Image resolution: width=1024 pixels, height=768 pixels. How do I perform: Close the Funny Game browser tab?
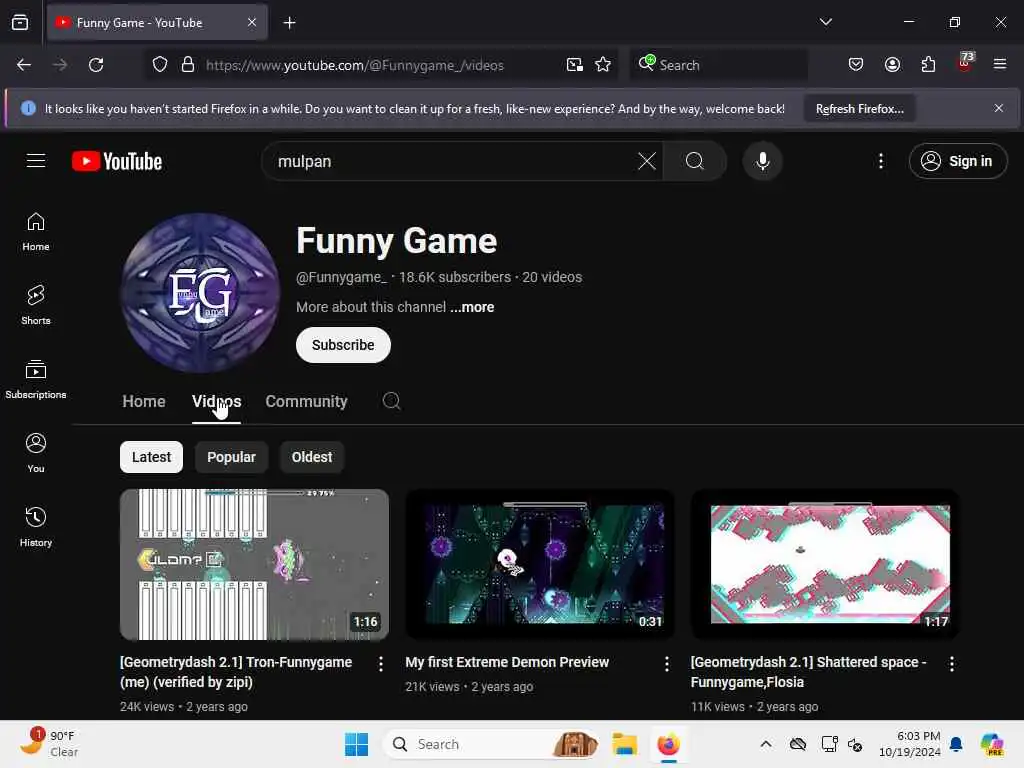(x=252, y=23)
